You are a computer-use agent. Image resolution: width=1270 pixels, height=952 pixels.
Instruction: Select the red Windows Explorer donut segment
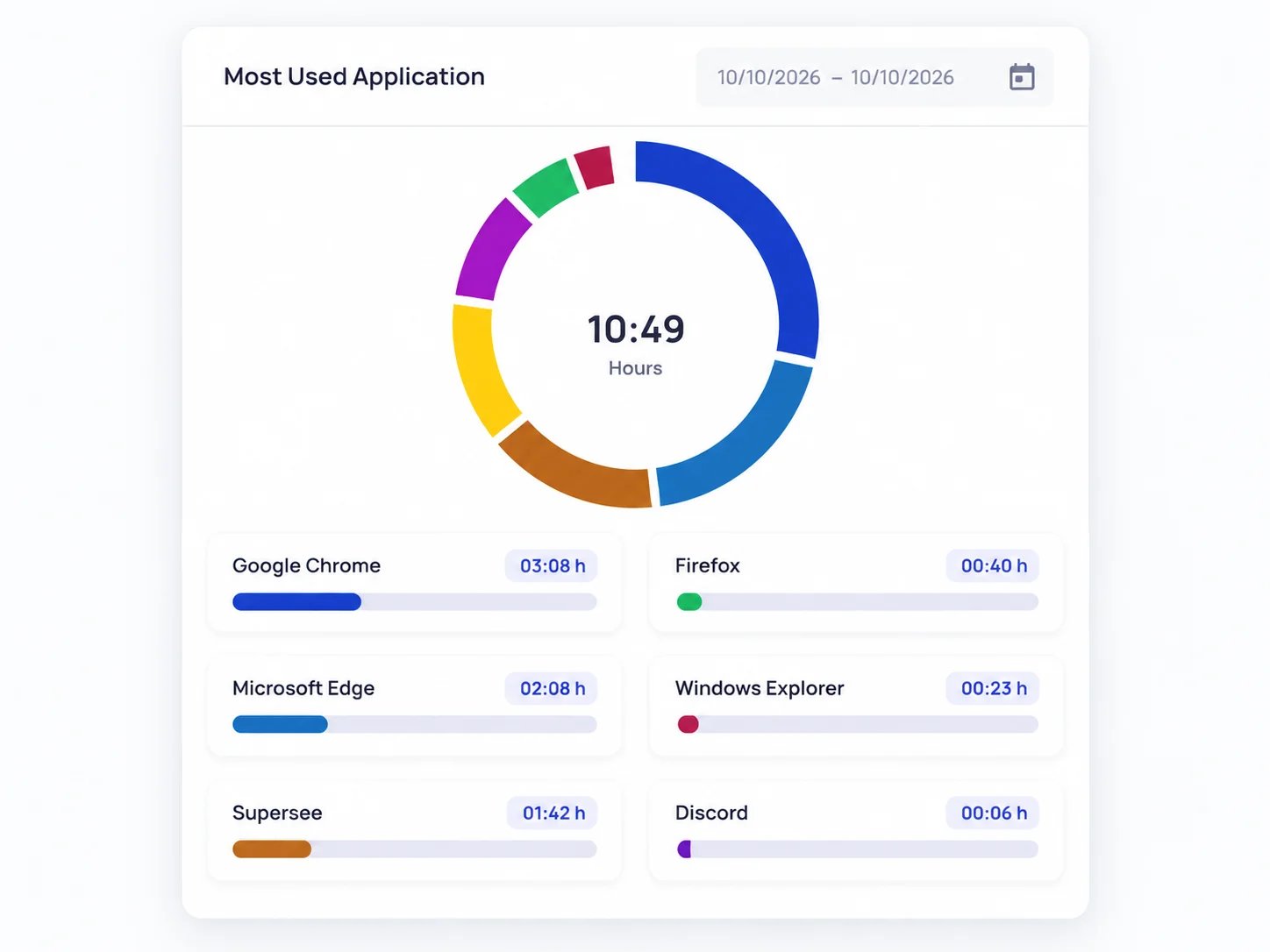tap(595, 167)
